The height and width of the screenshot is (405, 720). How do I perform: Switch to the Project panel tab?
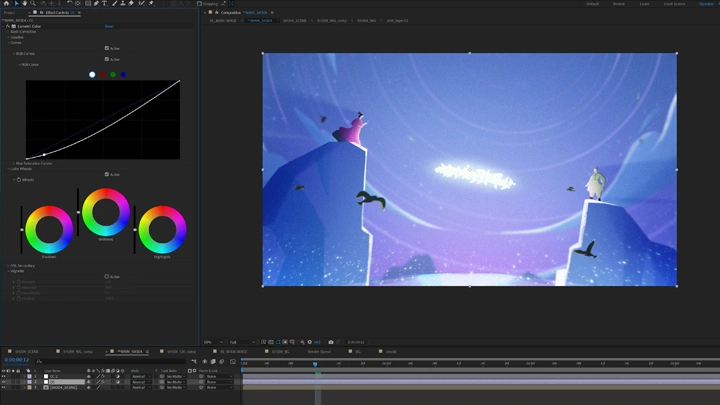[9, 14]
